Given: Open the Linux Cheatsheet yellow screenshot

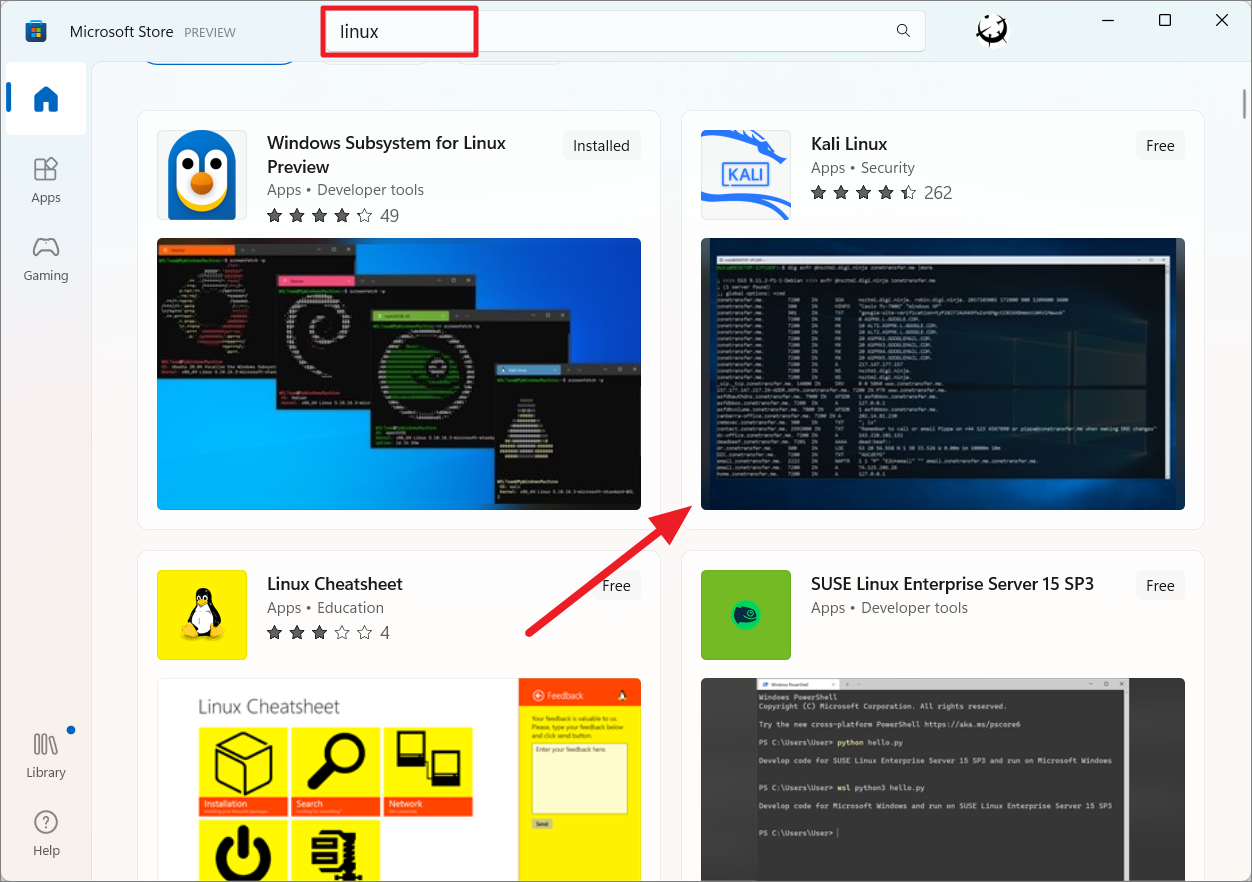Looking at the screenshot, I should tap(399, 779).
